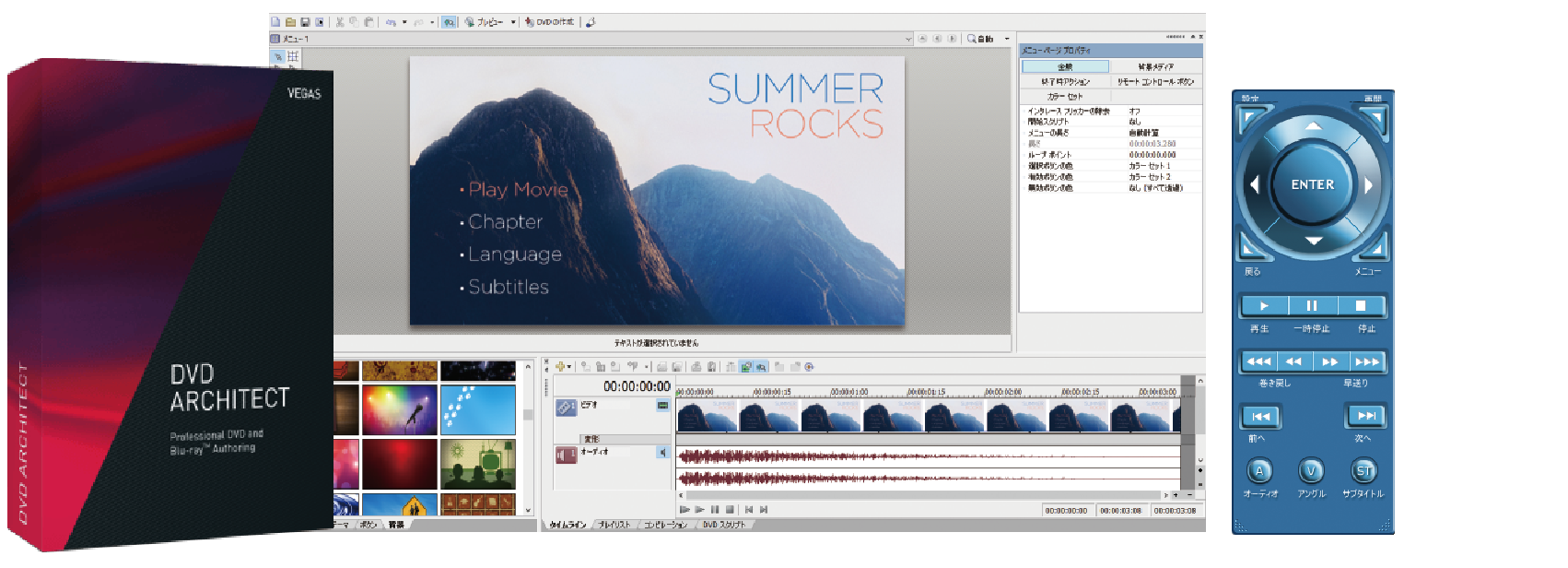1568x568 pixels.
Task: Select the stage-lights background thumbnail
Action: pos(399,409)
